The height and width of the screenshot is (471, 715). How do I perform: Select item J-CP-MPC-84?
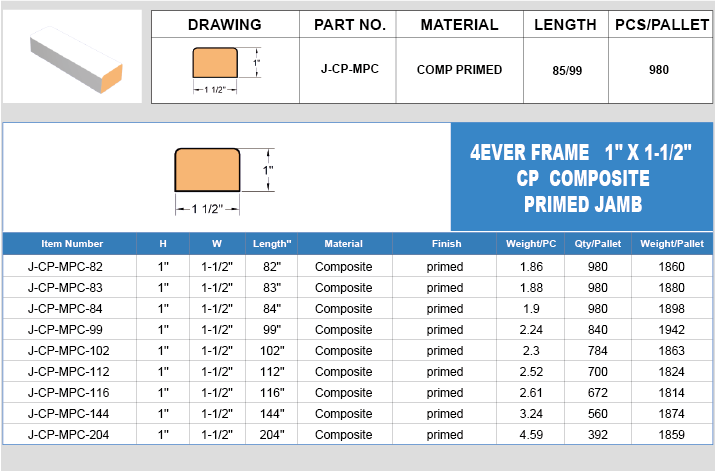(x=65, y=309)
